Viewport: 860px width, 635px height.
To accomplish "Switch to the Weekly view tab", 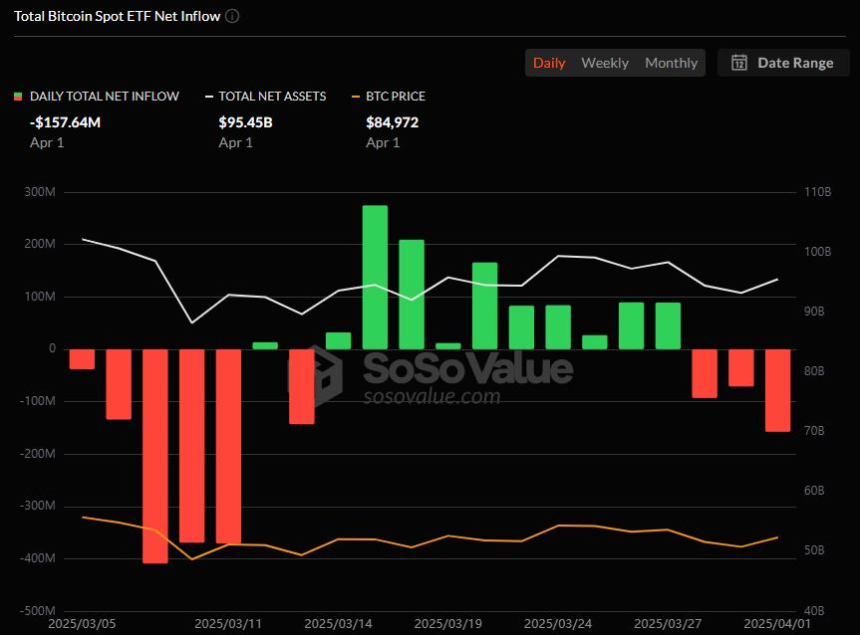I will click(x=604, y=63).
